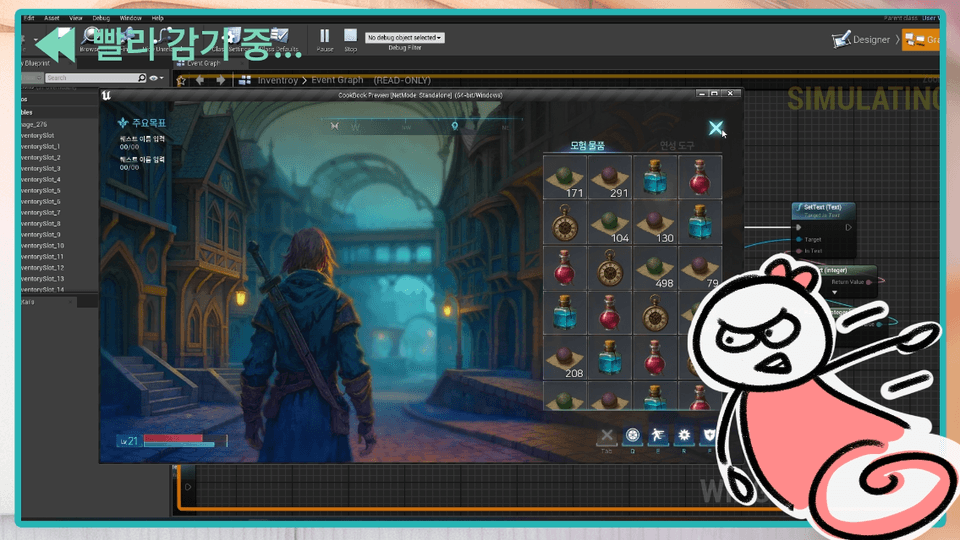Screen dimensions: 960x540
Task: Click the blueprint grid icon before Inventroy
Action: point(245,80)
